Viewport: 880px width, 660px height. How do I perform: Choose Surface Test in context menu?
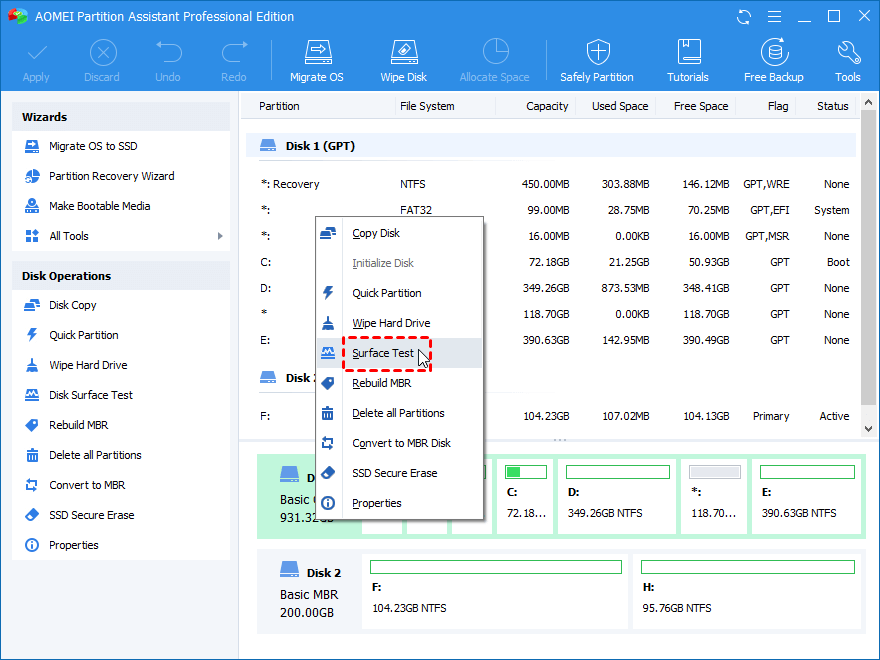tap(383, 353)
